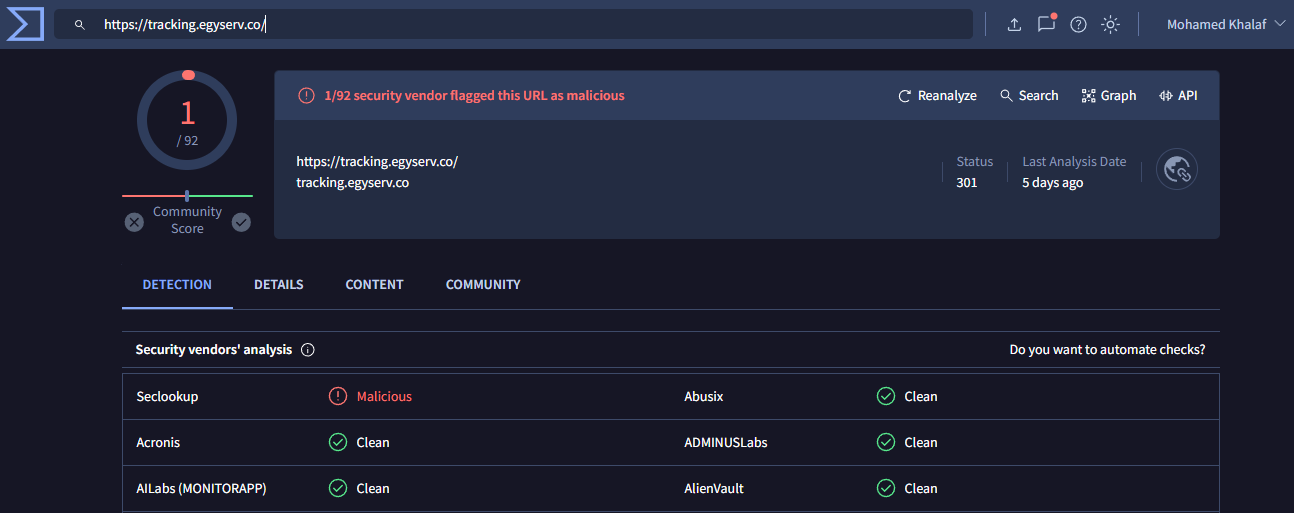
Task: Click the search magnifier in URL bar
Action: coord(80,25)
